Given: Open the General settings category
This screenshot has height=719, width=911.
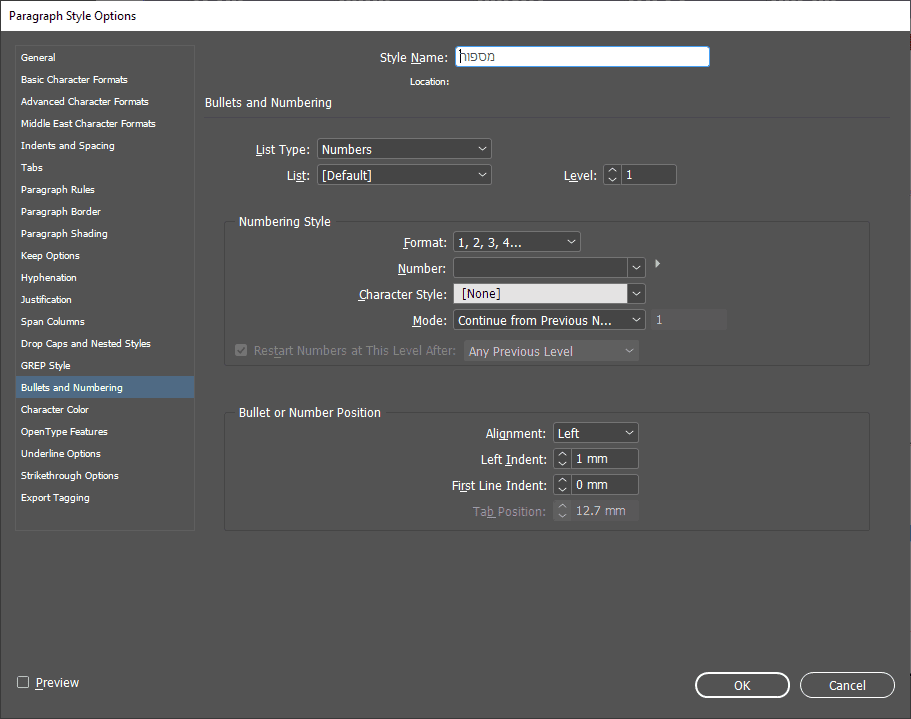Looking at the screenshot, I should click(105, 57).
